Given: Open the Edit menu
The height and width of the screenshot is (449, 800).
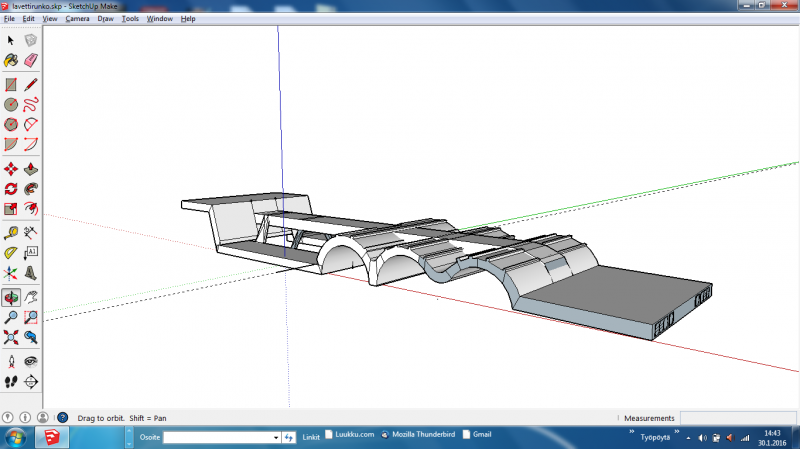Looking at the screenshot, I should [29, 19].
